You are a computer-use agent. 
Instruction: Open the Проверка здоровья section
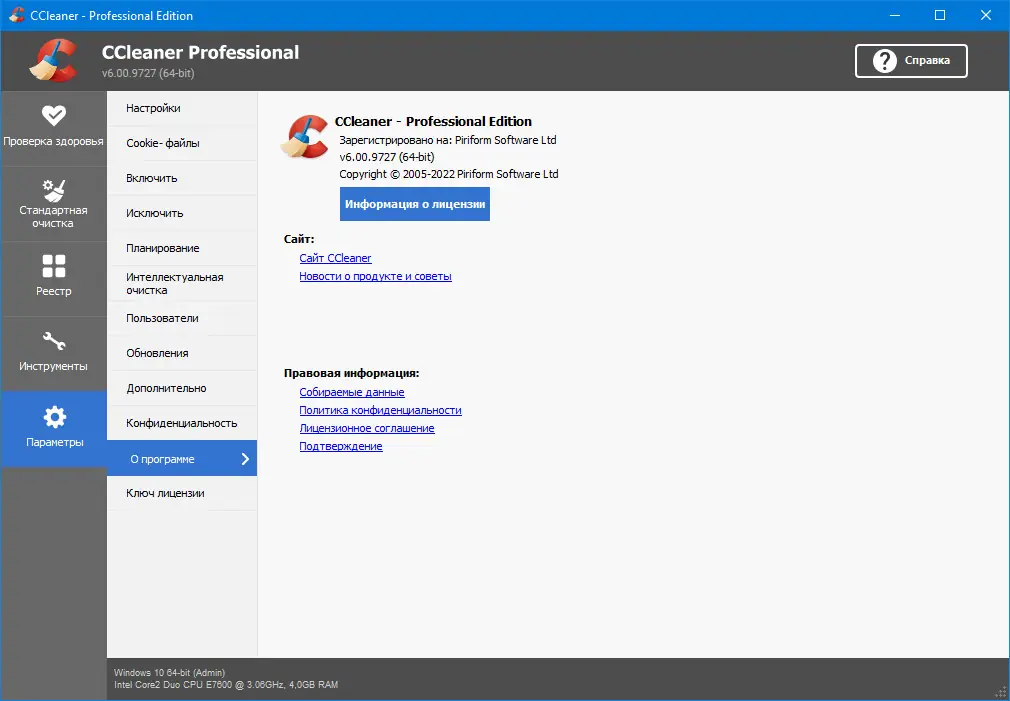click(x=54, y=126)
